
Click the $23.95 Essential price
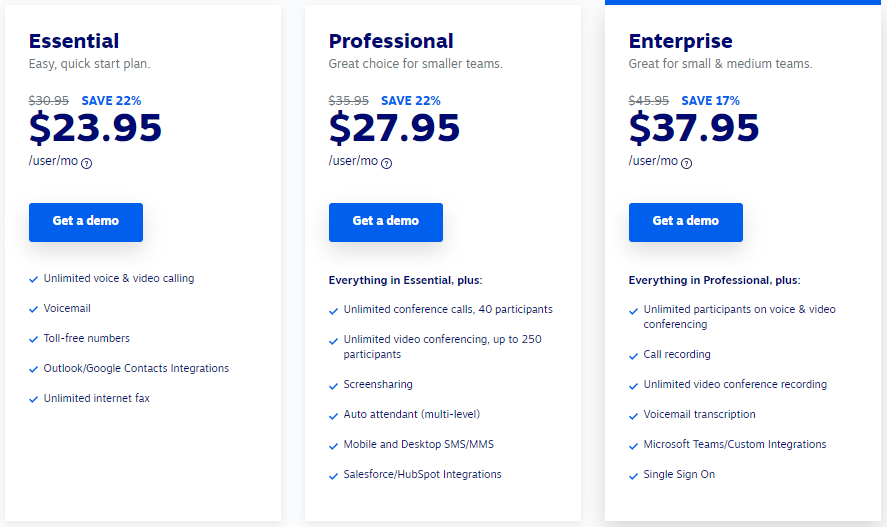95,127
